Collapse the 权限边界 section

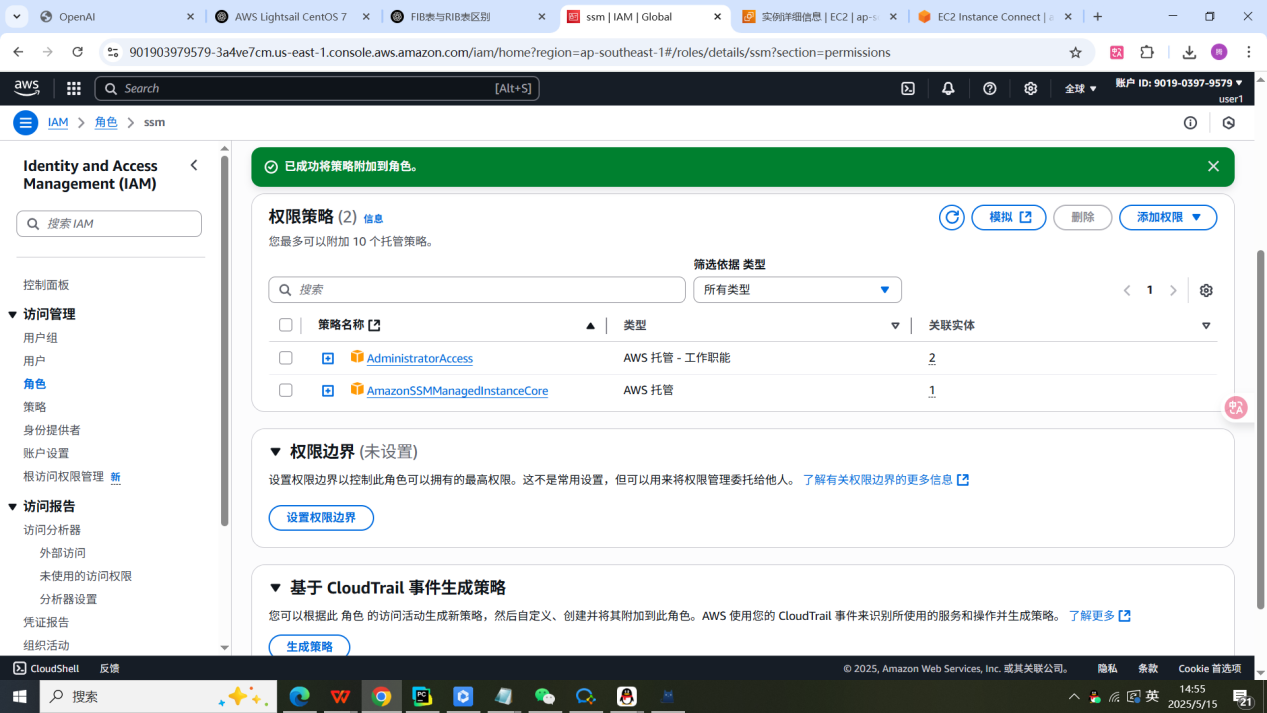(276, 452)
